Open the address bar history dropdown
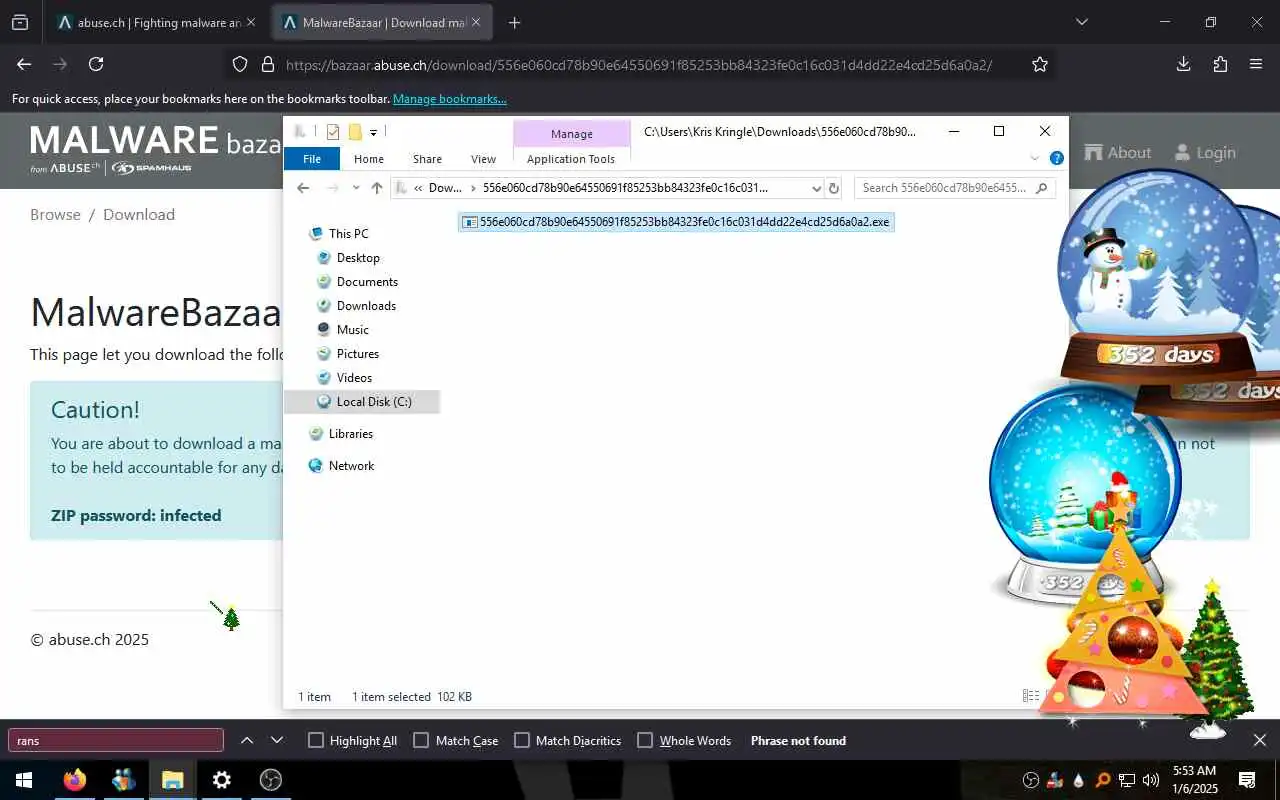 tap(816, 188)
